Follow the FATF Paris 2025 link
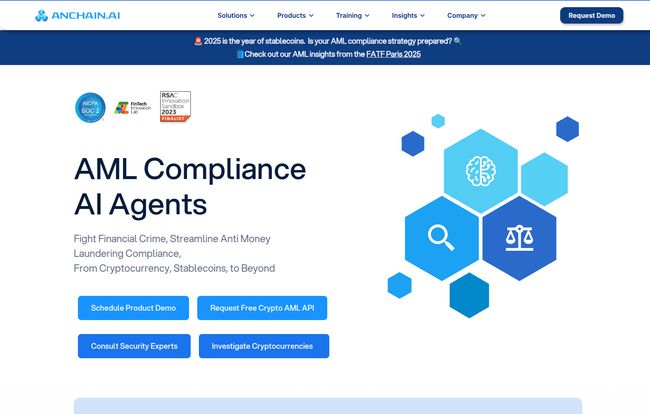This screenshot has width=650, height=414. pyautogui.click(x=393, y=54)
